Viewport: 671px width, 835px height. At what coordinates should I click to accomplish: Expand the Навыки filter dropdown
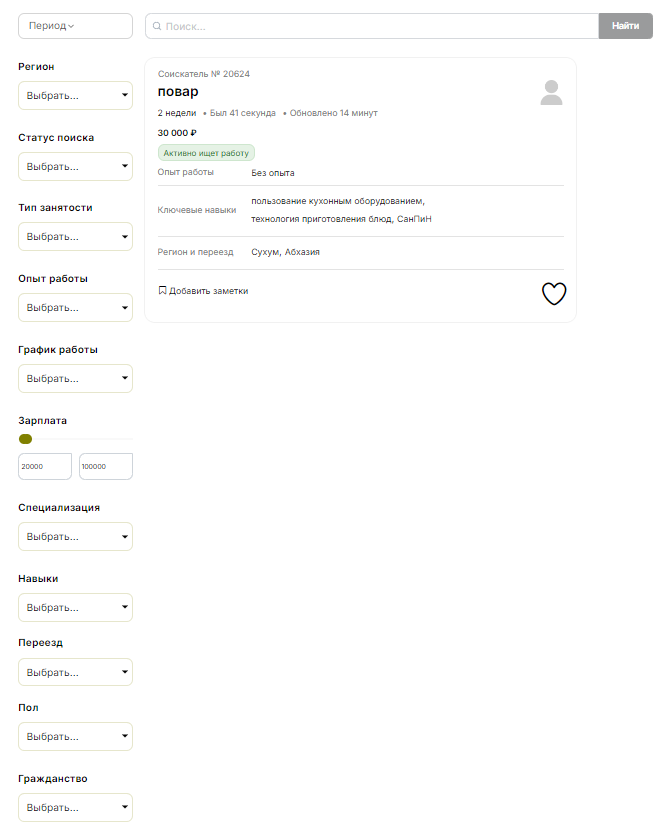(75, 608)
